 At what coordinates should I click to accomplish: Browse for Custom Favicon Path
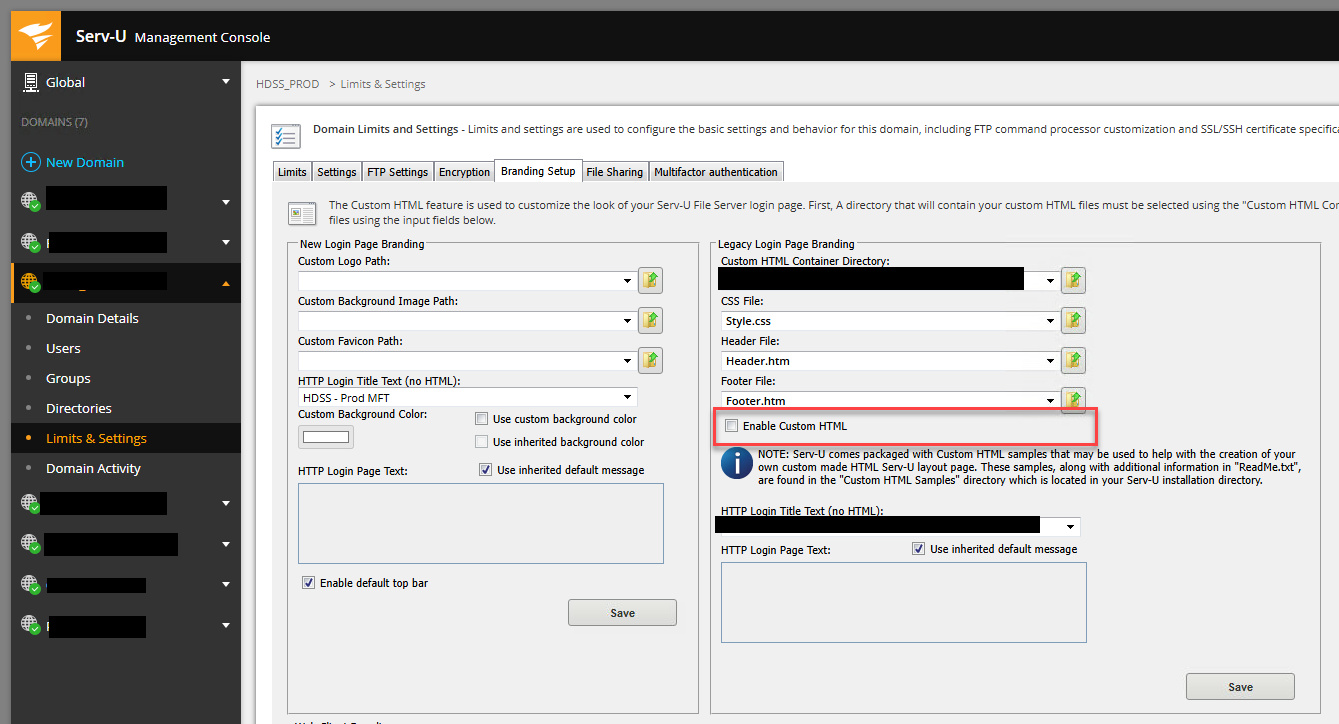651,360
